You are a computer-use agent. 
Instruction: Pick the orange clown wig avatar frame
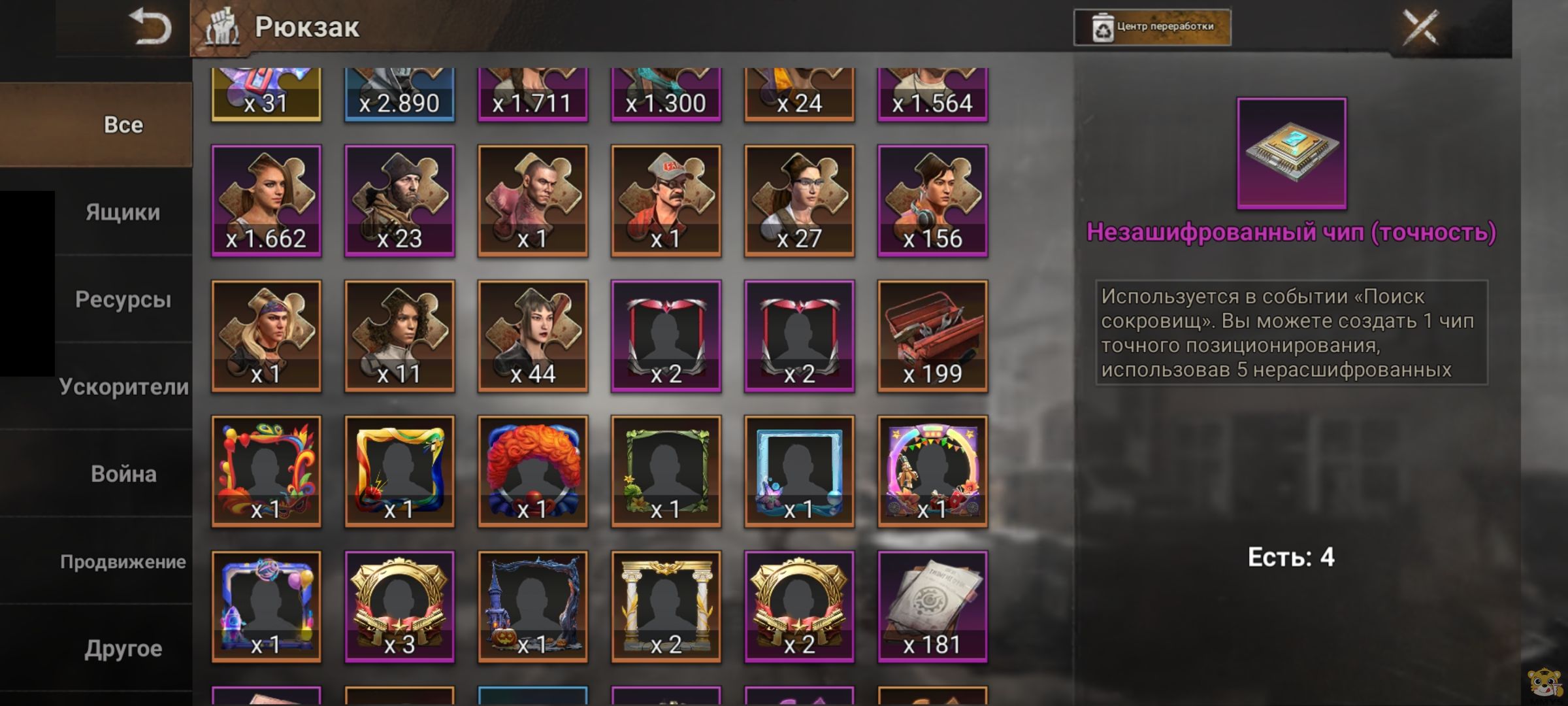(x=532, y=471)
